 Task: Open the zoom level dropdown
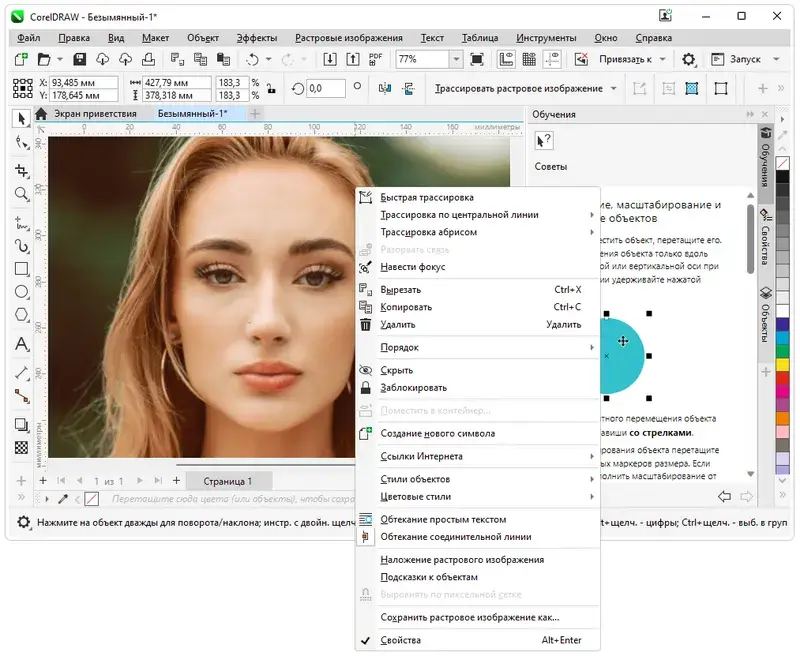pyautogui.click(x=457, y=58)
